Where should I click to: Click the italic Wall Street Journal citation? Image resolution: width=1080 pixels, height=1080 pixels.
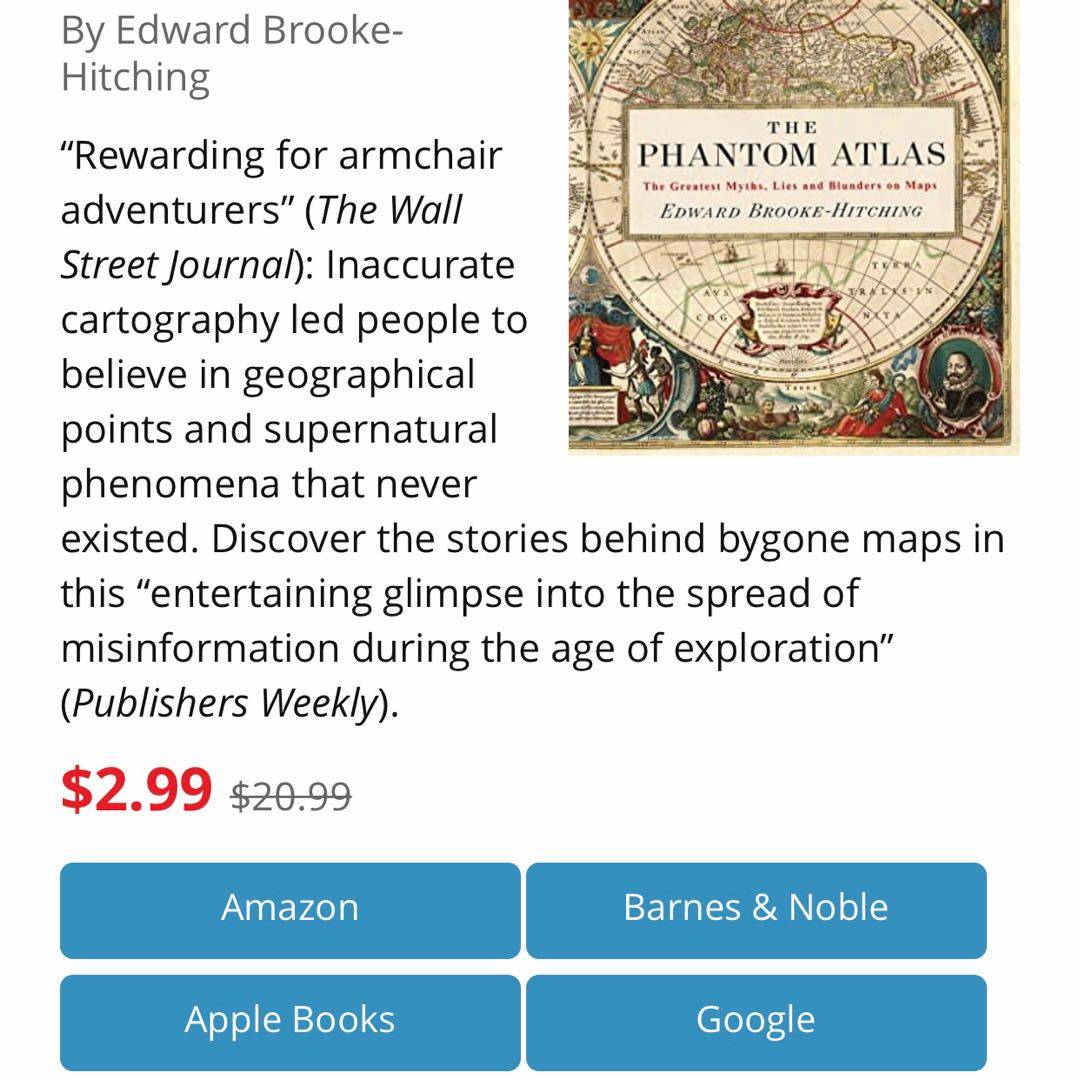point(262,238)
